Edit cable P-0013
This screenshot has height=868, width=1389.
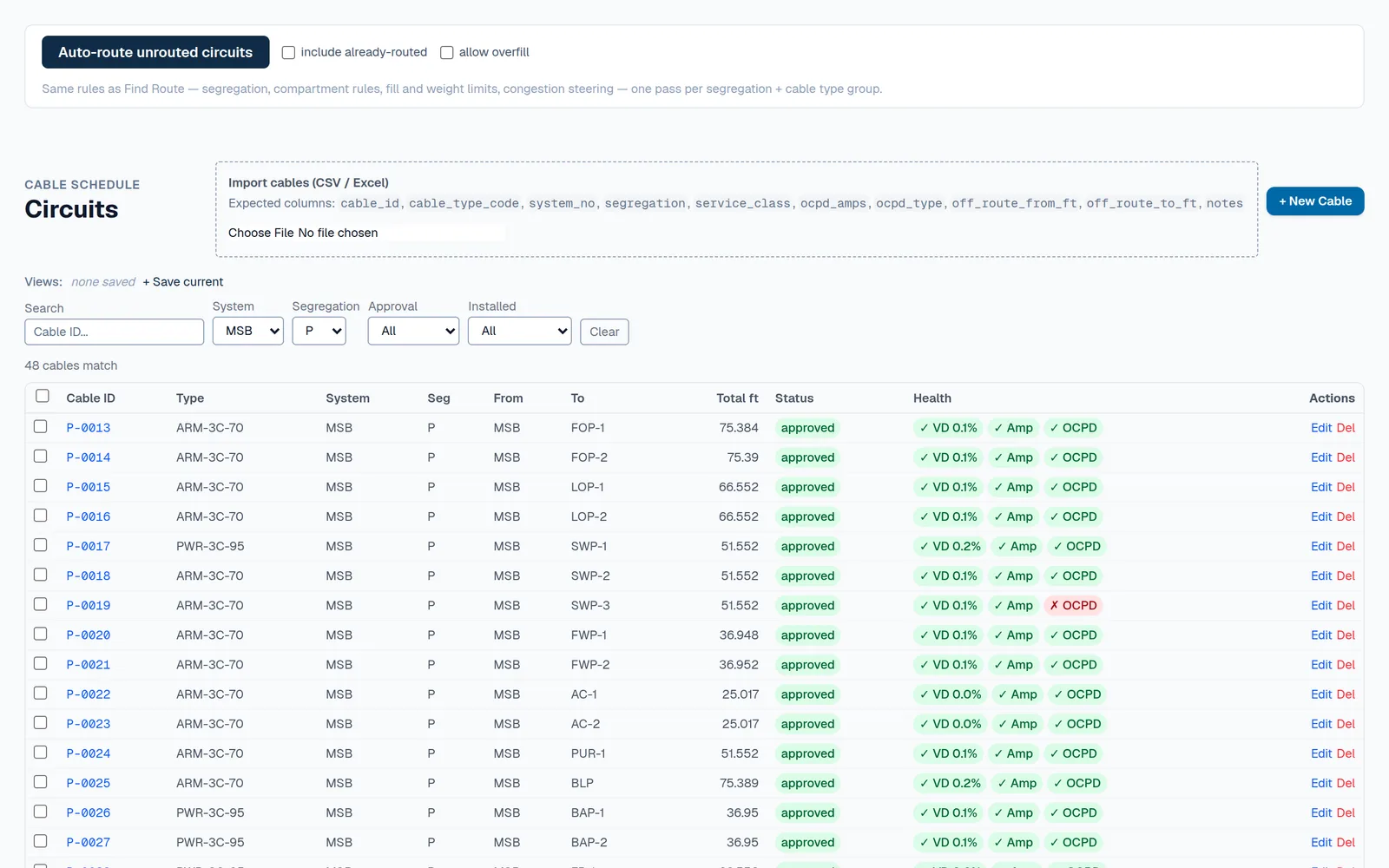click(x=1321, y=428)
